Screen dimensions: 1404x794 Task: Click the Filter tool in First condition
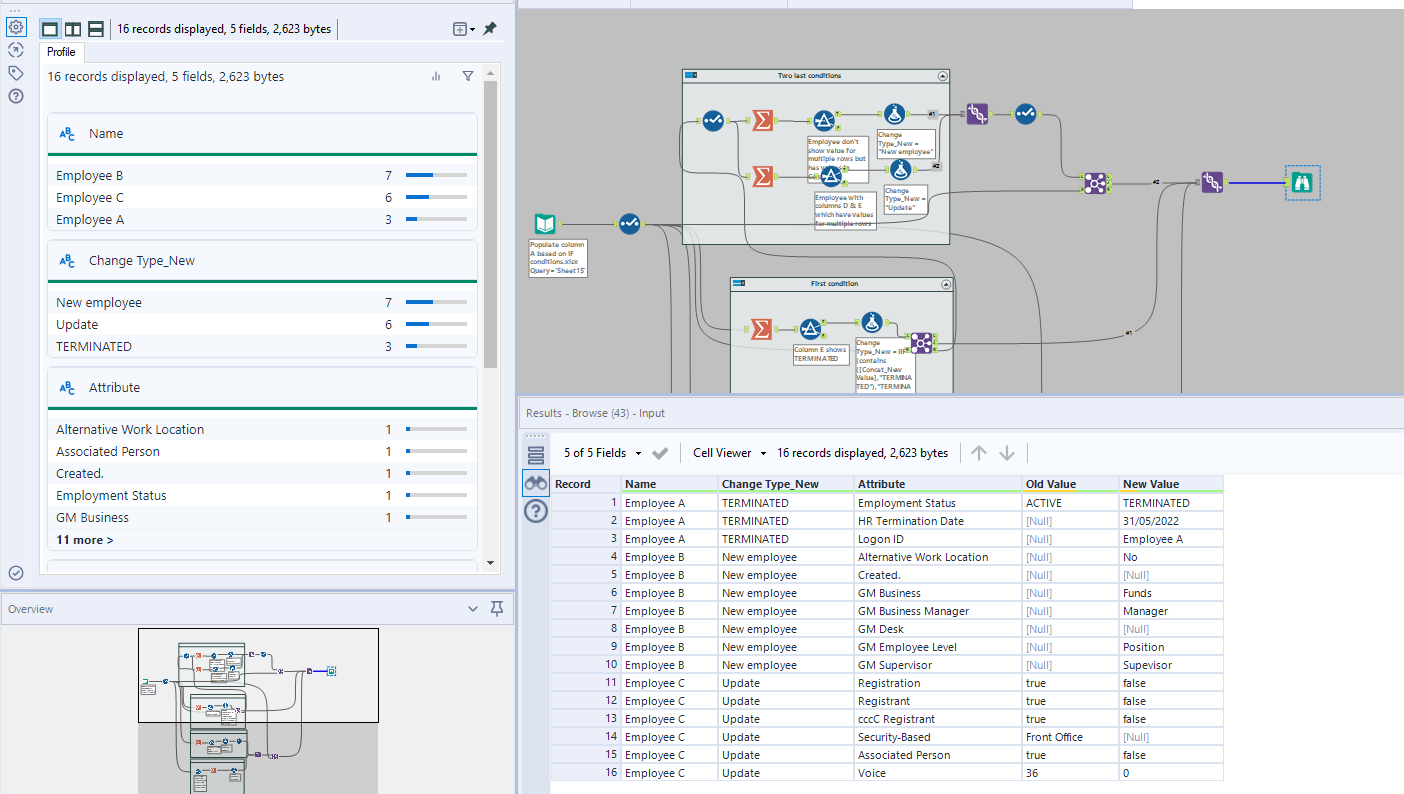(810, 329)
